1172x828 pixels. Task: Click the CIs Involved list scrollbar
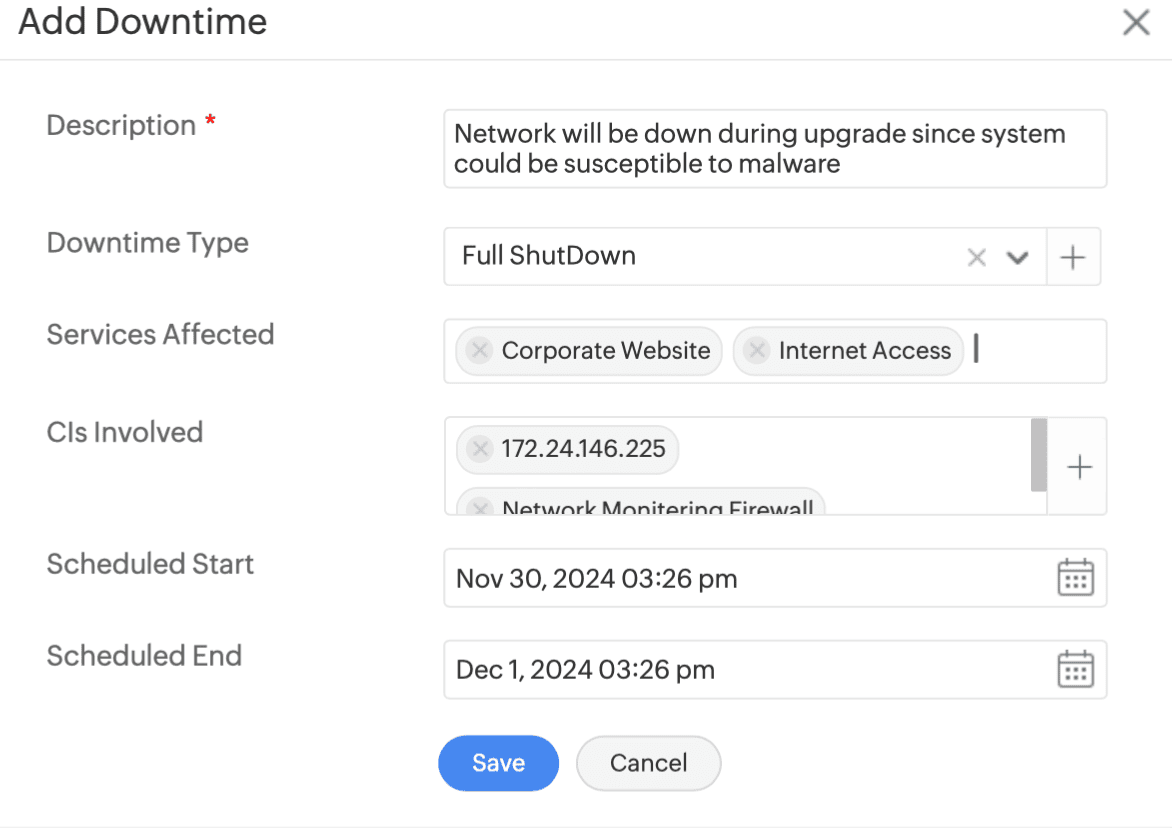pos(1039,455)
